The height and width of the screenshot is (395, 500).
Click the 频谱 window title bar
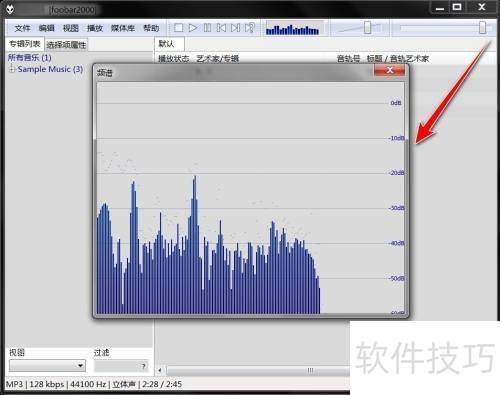(x=233, y=72)
